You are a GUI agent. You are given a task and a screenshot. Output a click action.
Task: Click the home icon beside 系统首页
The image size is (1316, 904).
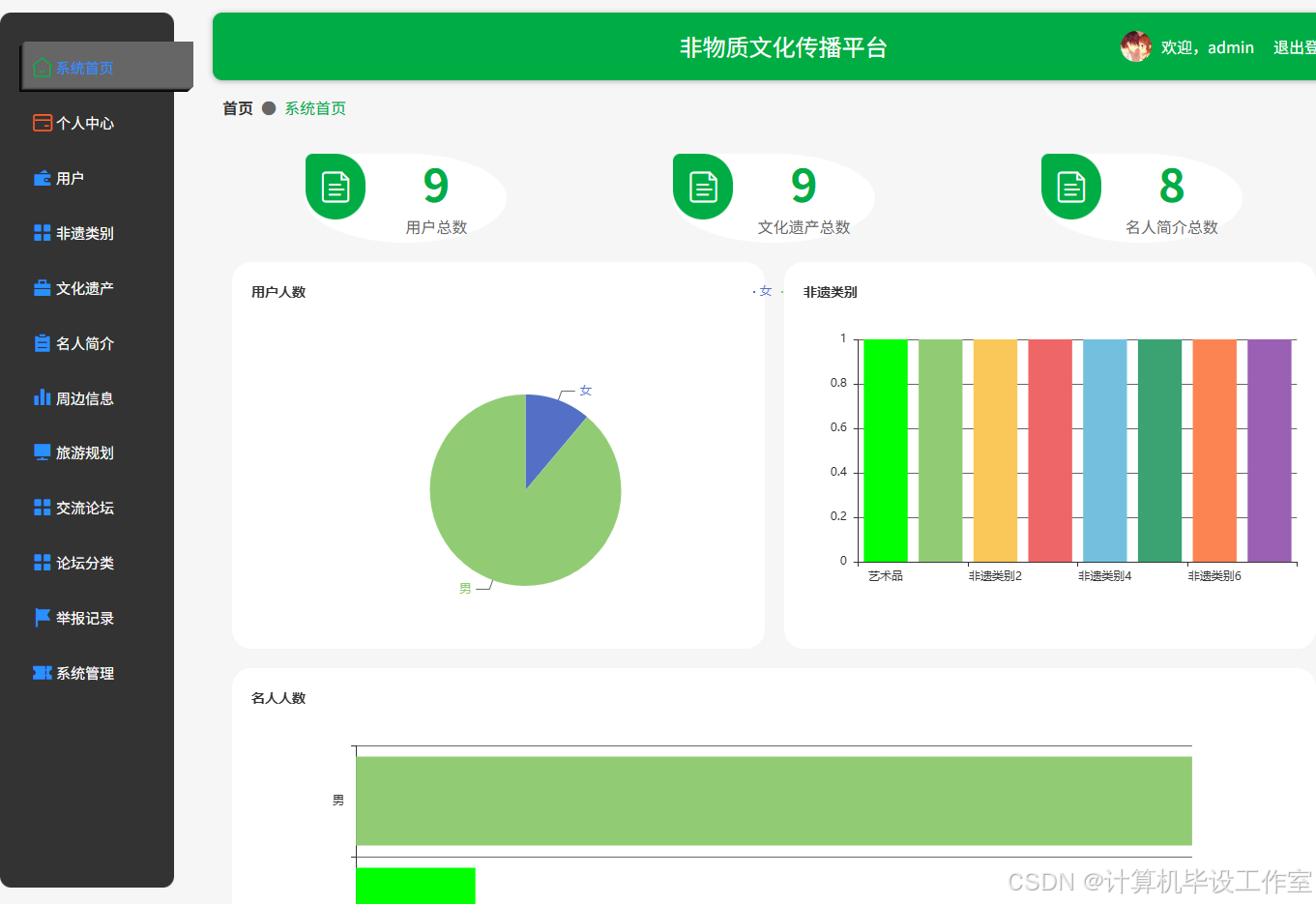(x=42, y=68)
